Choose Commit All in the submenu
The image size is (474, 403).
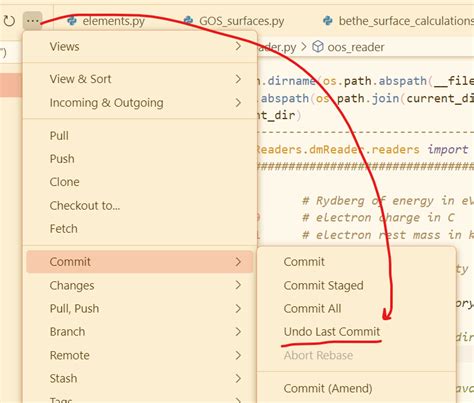(356, 309)
